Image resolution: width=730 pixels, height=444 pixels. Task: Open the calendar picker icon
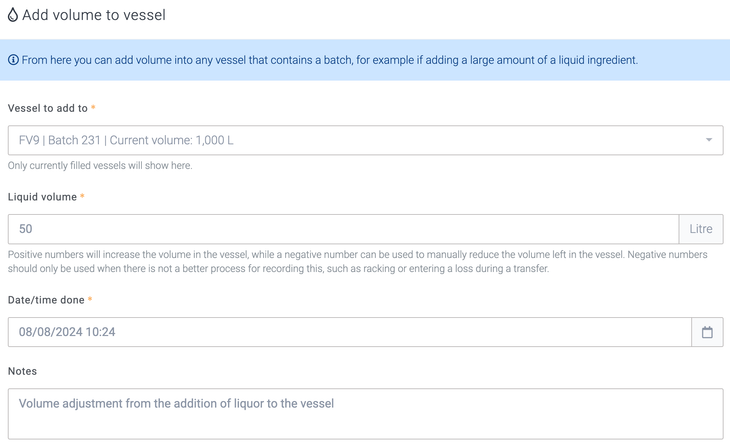pos(707,332)
